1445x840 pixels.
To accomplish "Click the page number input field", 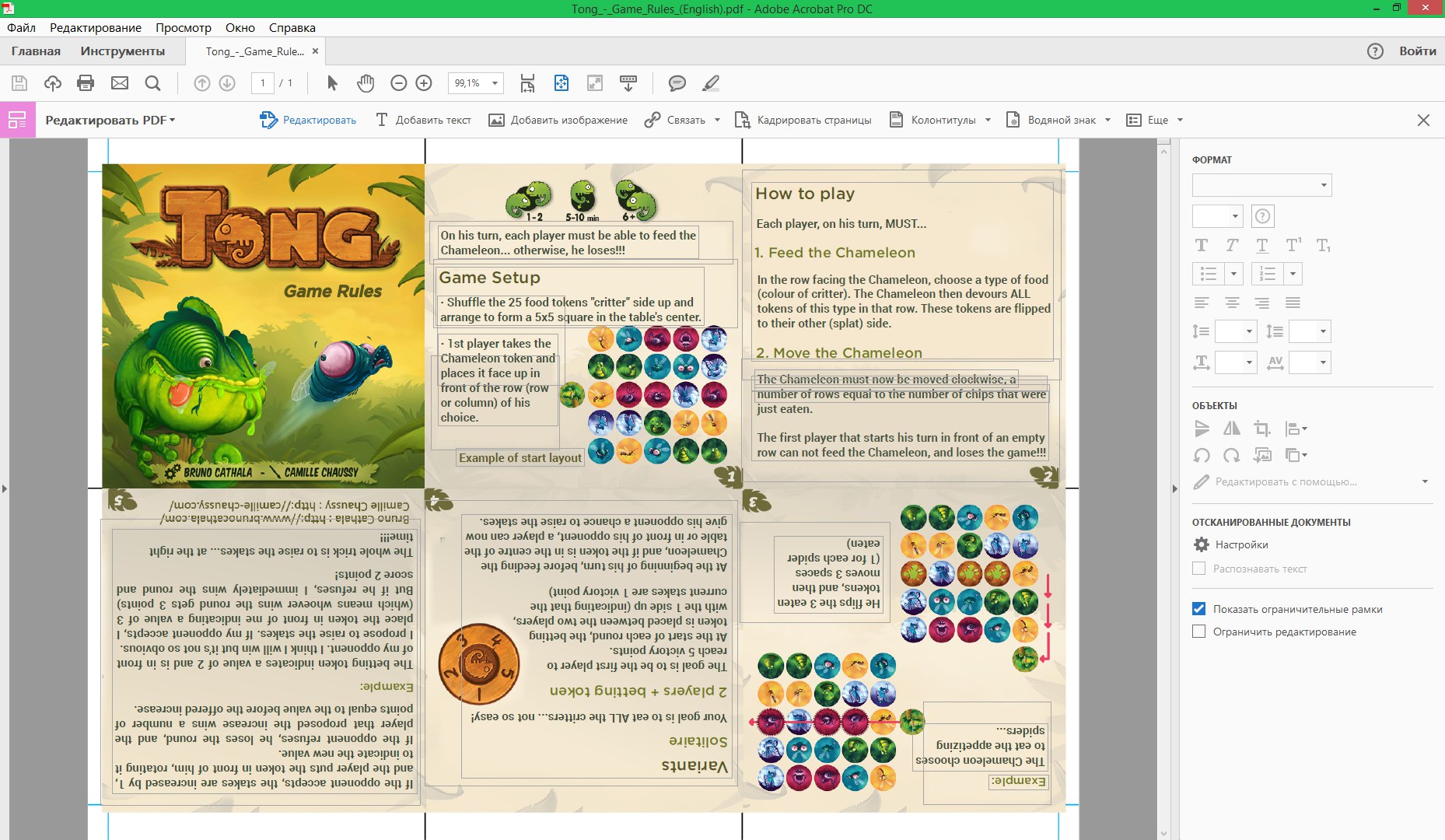I will coord(263,83).
